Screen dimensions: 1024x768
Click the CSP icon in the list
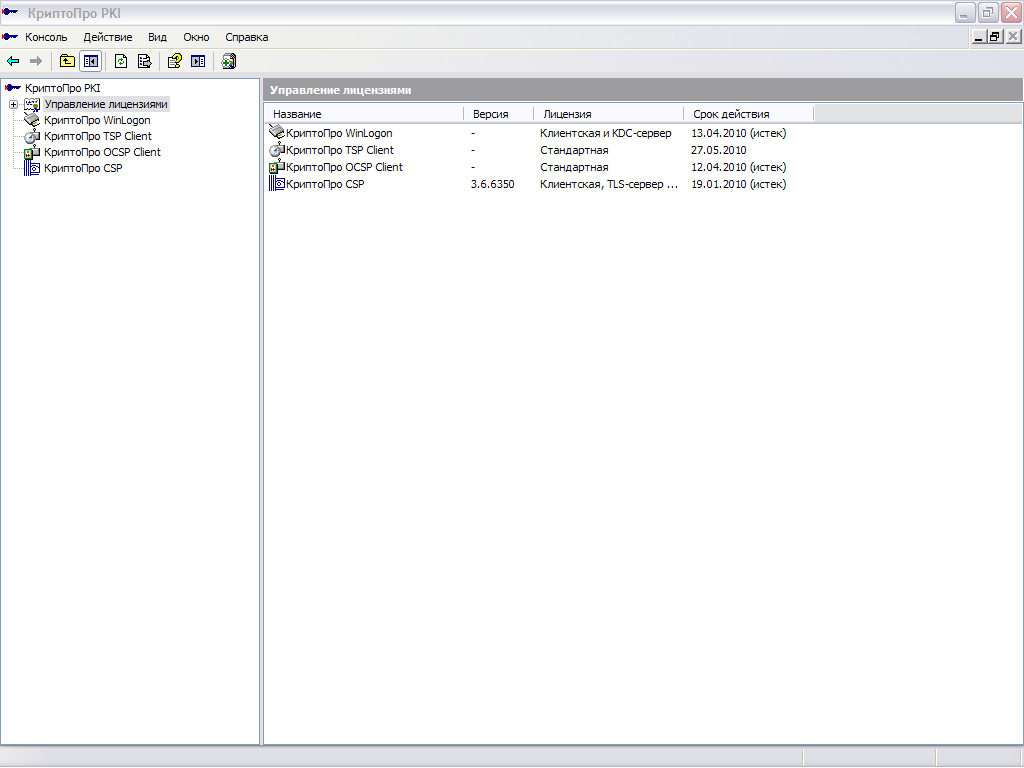[x=277, y=184]
